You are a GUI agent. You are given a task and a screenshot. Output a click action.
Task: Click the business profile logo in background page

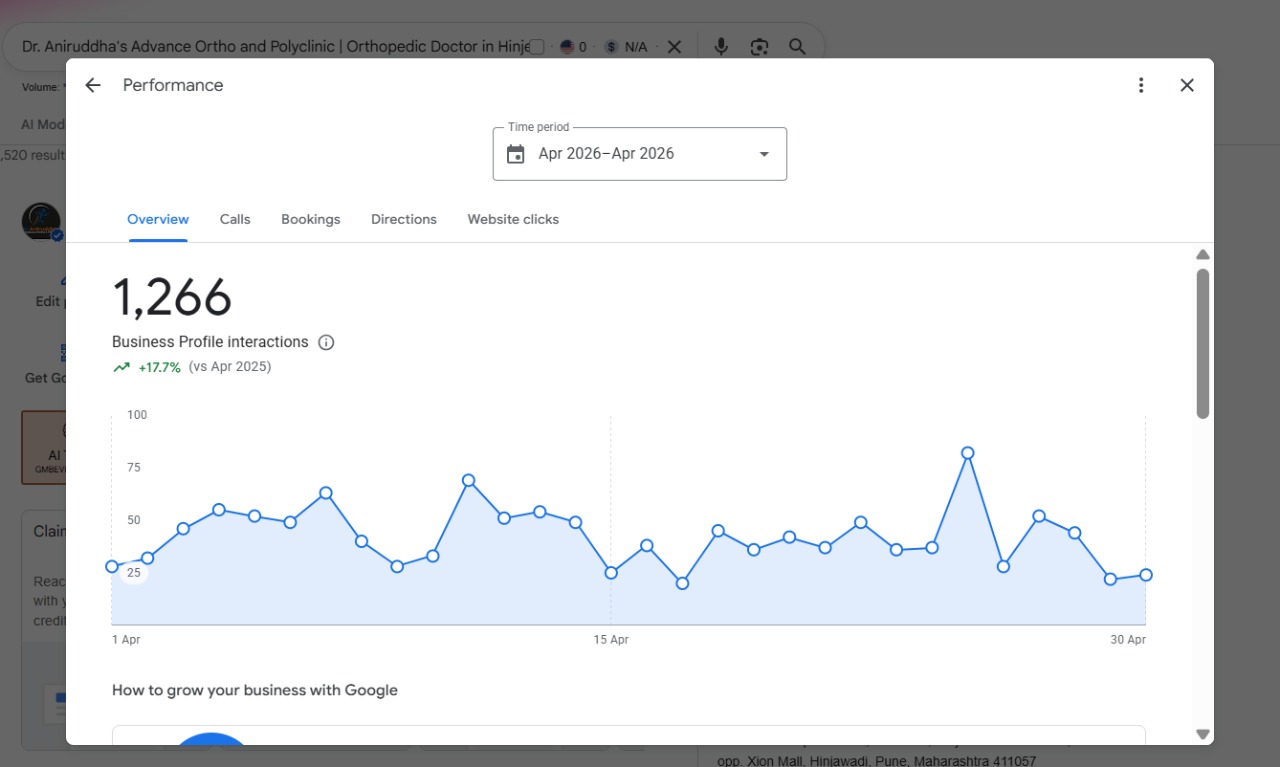point(42,221)
